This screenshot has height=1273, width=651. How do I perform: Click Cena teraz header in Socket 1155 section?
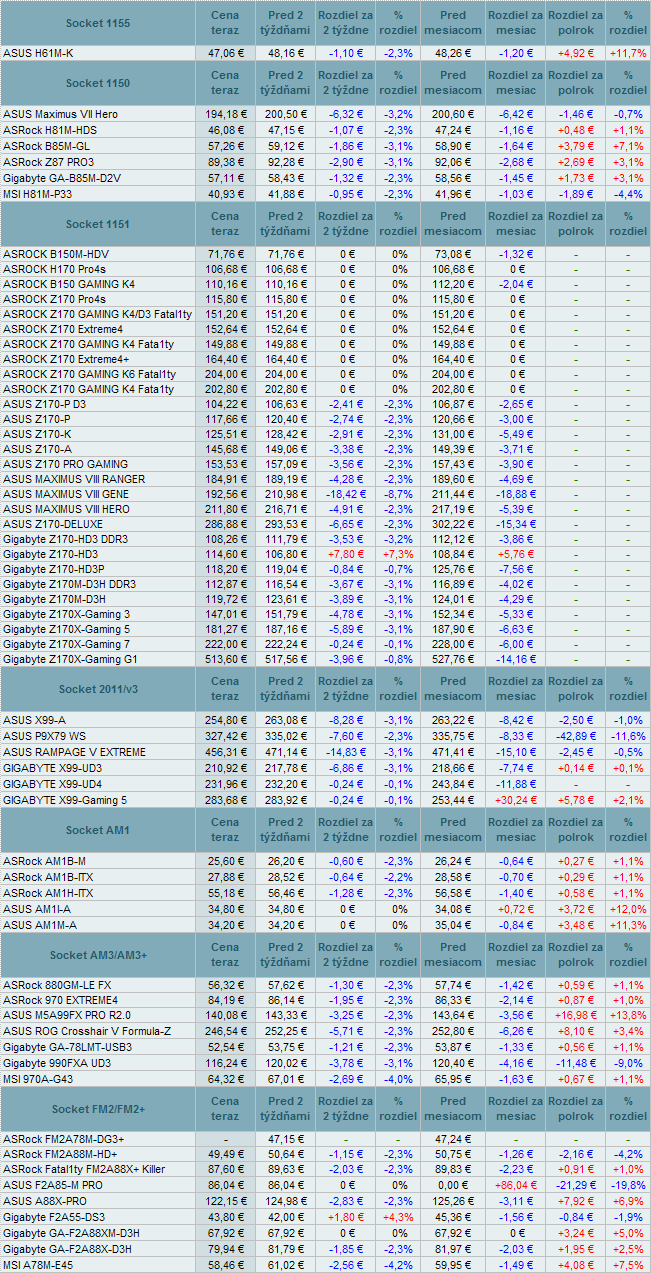(225, 23)
